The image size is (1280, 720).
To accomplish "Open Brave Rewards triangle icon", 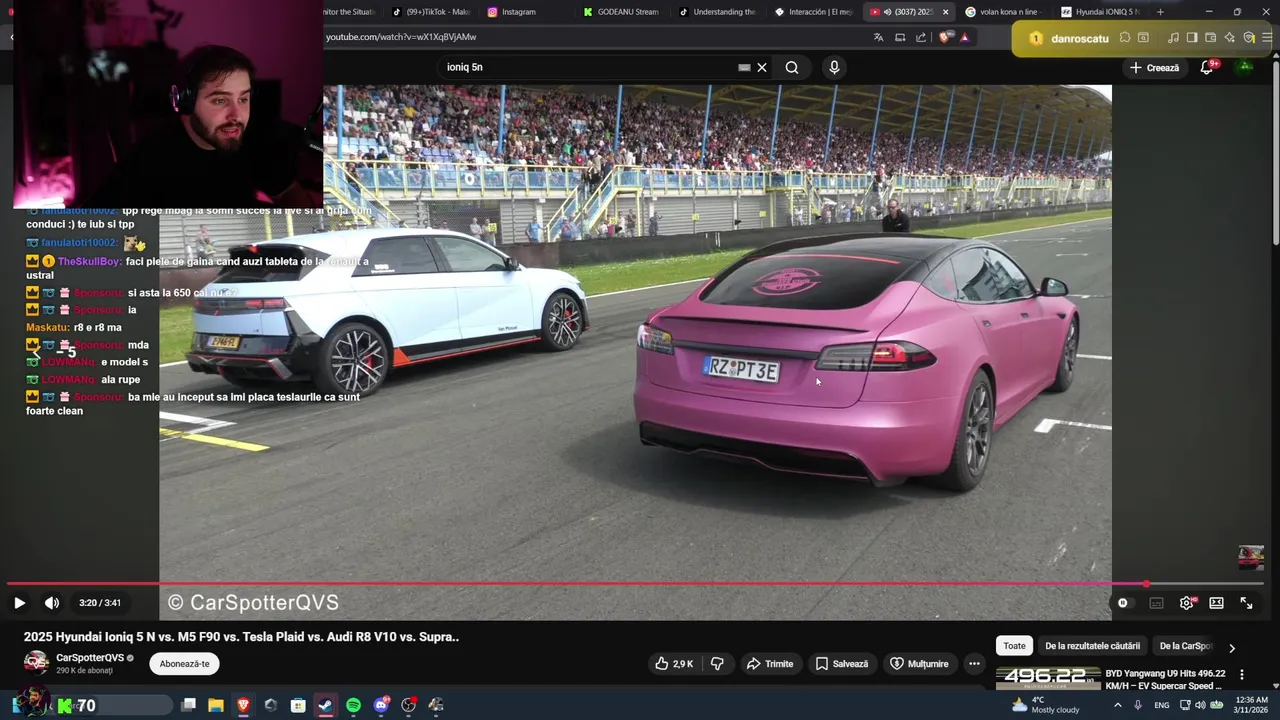I will tap(965, 38).
